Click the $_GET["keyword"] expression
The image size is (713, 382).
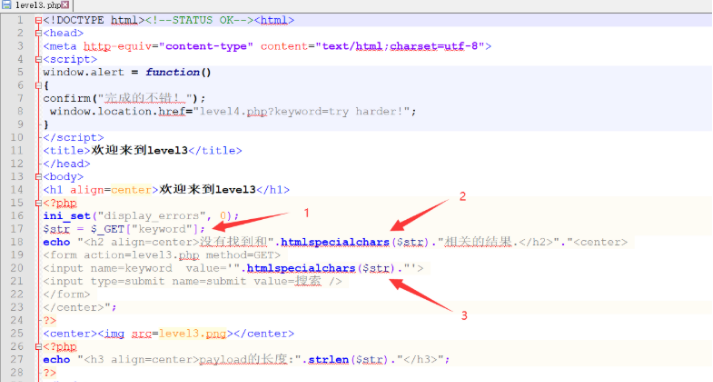145,229
